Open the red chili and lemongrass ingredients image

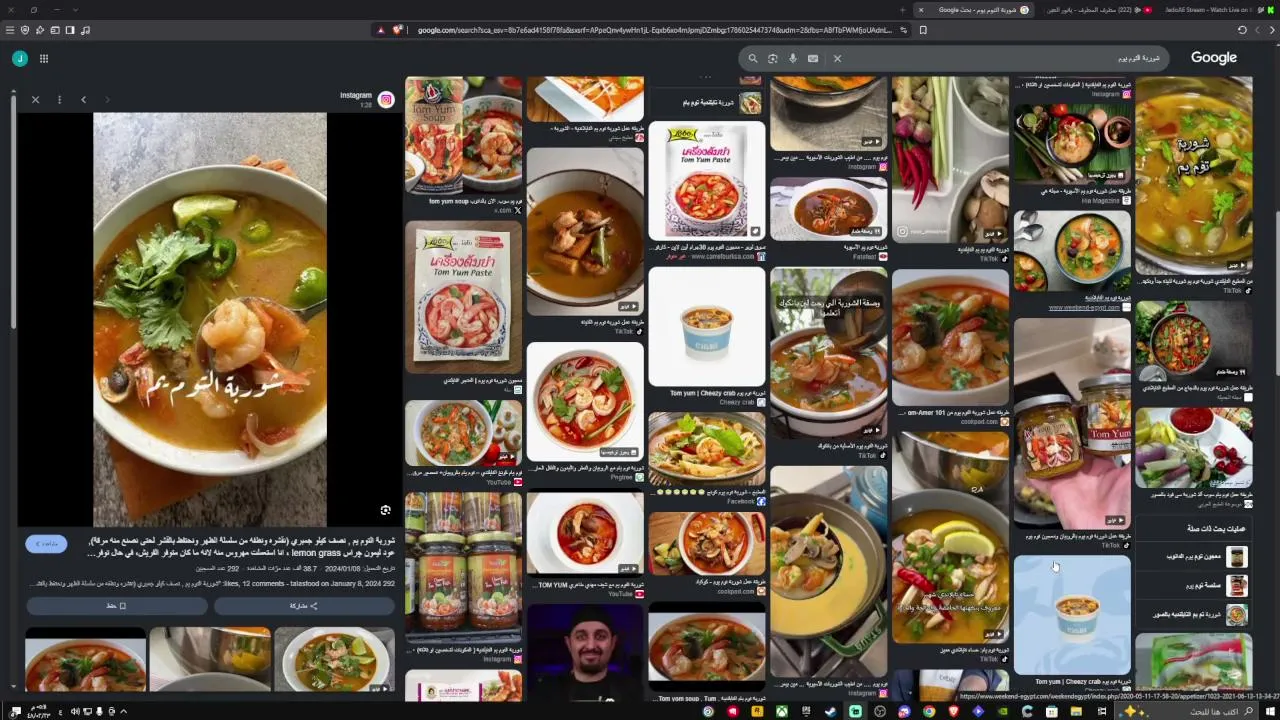coord(950,159)
